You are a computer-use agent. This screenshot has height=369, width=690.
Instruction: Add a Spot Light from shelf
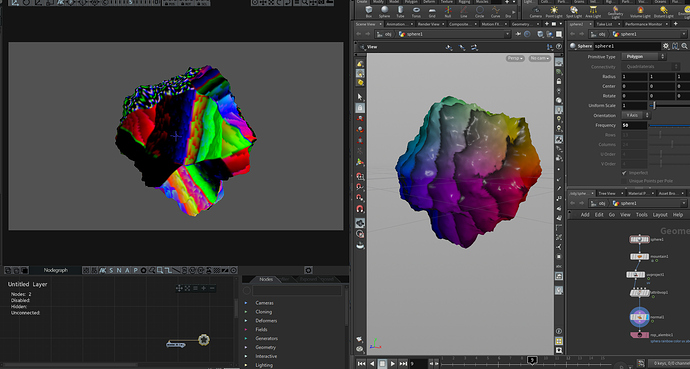(574, 12)
